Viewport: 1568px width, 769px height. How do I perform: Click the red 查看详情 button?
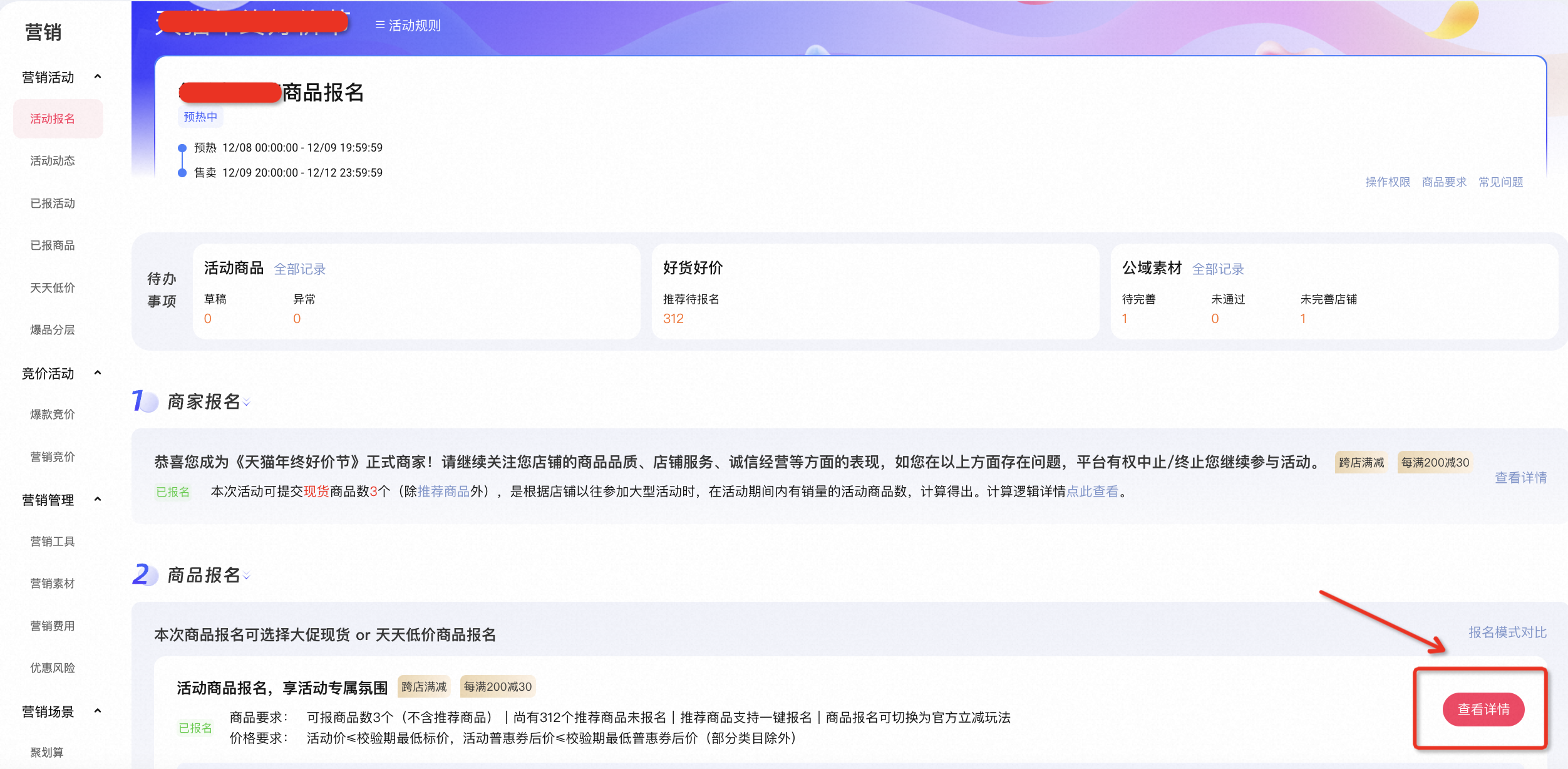pyautogui.click(x=1483, y=710)
